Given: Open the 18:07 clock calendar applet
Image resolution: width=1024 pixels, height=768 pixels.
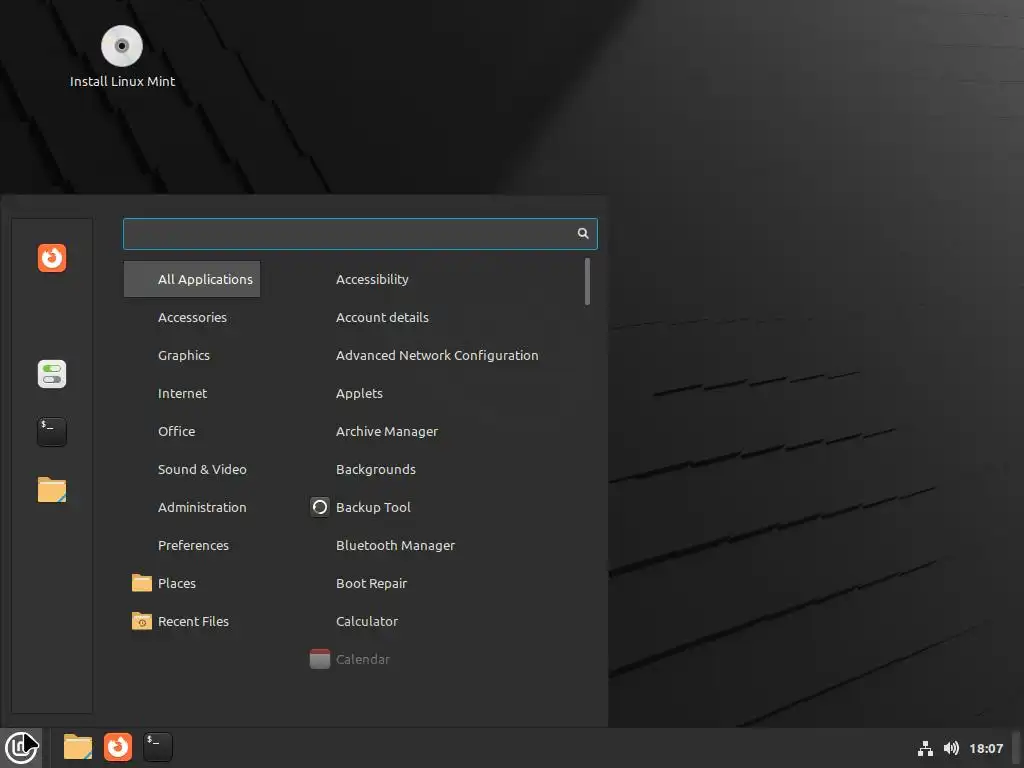Looking at the screenshot, I should [x=986, y=748].
